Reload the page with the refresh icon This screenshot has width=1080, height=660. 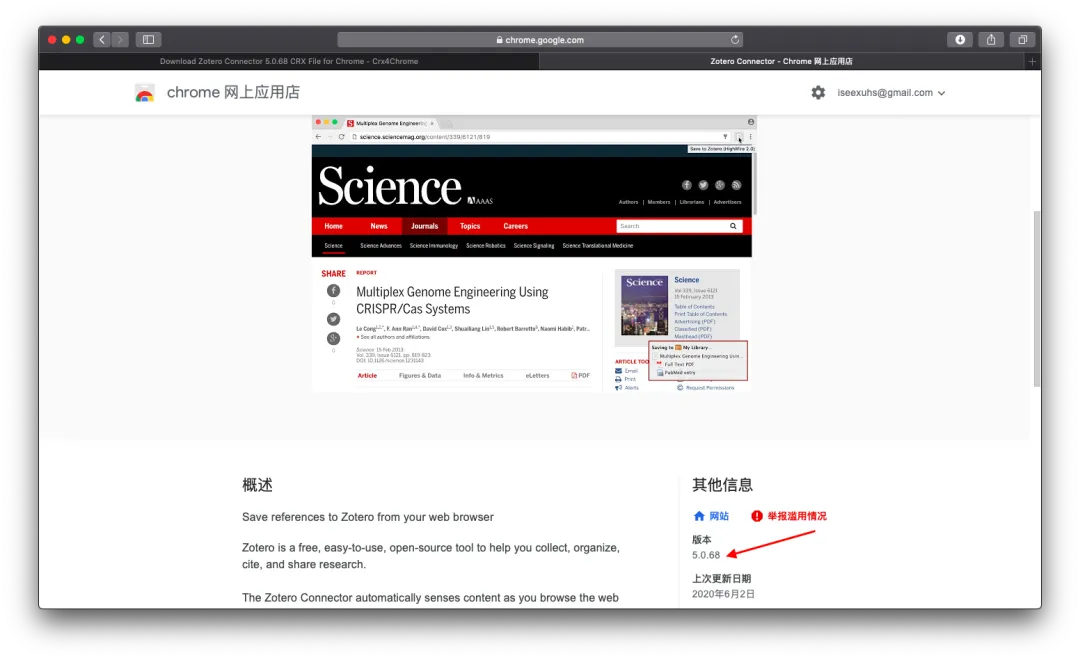click(735, 40)
